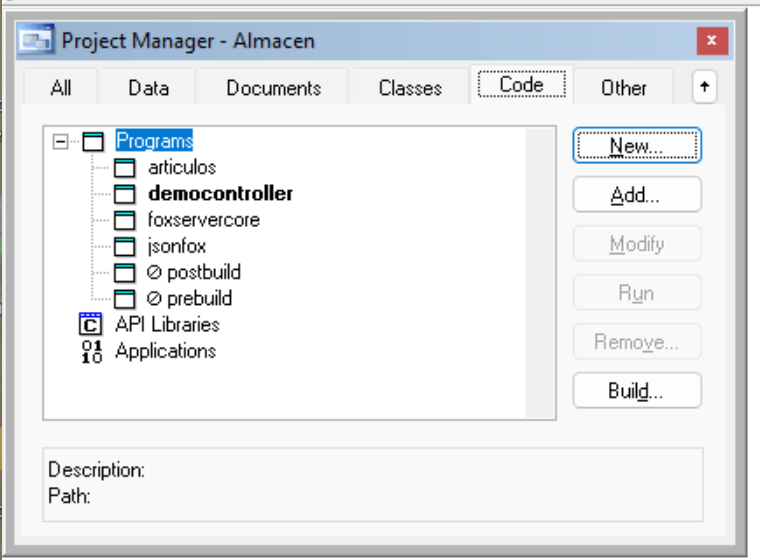Select the democontroller main program
The image size is (760, 560).
pos(221,193)
